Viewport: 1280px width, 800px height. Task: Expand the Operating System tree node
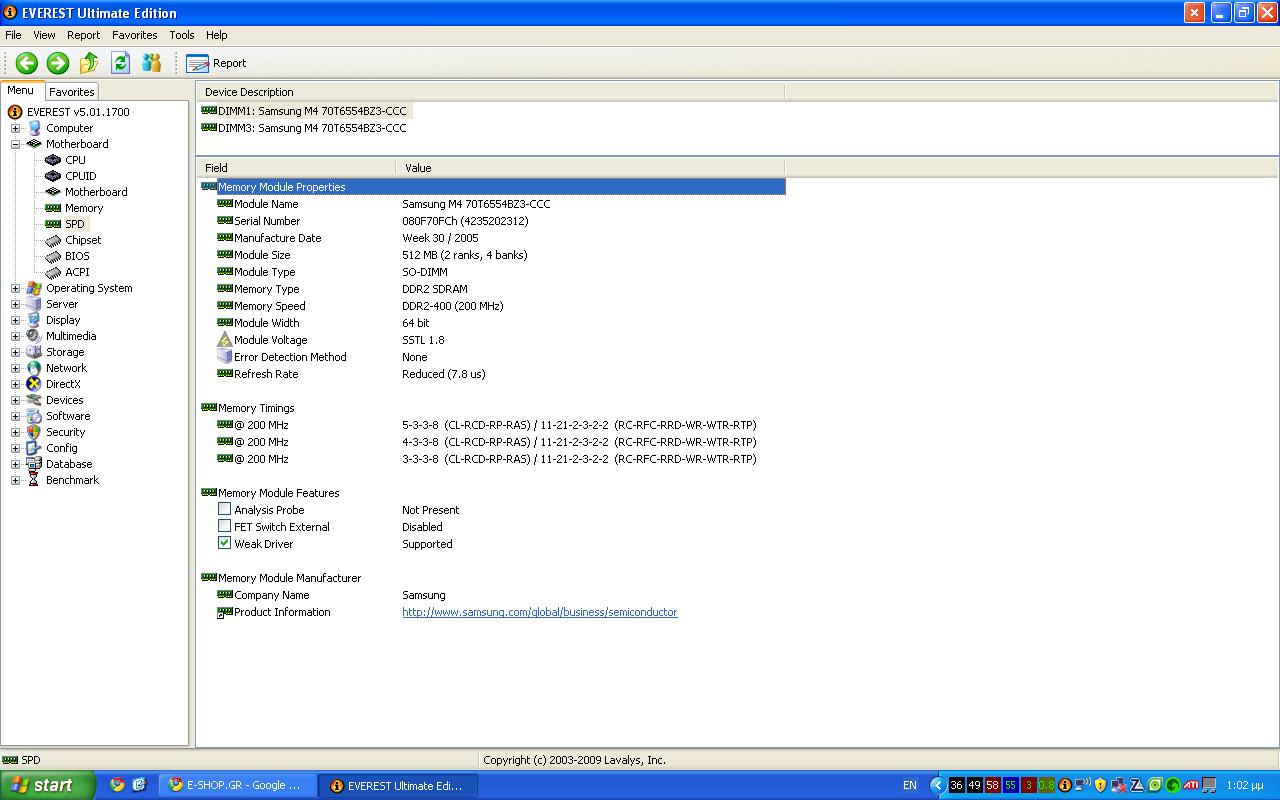(15, 288)
